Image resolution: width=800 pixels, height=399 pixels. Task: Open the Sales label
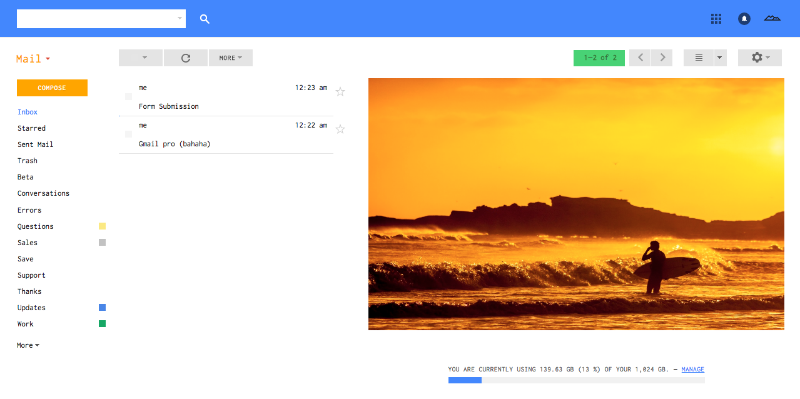click(27, 243)
